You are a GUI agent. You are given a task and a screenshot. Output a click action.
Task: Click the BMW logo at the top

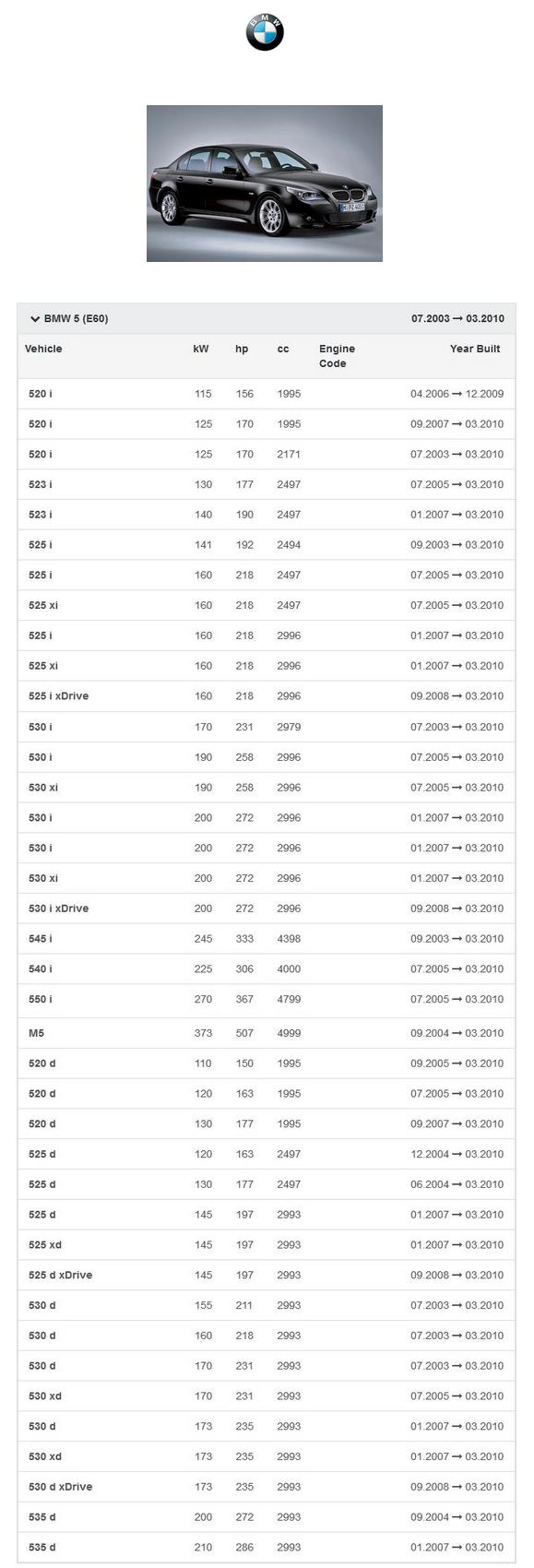[265, 32]
